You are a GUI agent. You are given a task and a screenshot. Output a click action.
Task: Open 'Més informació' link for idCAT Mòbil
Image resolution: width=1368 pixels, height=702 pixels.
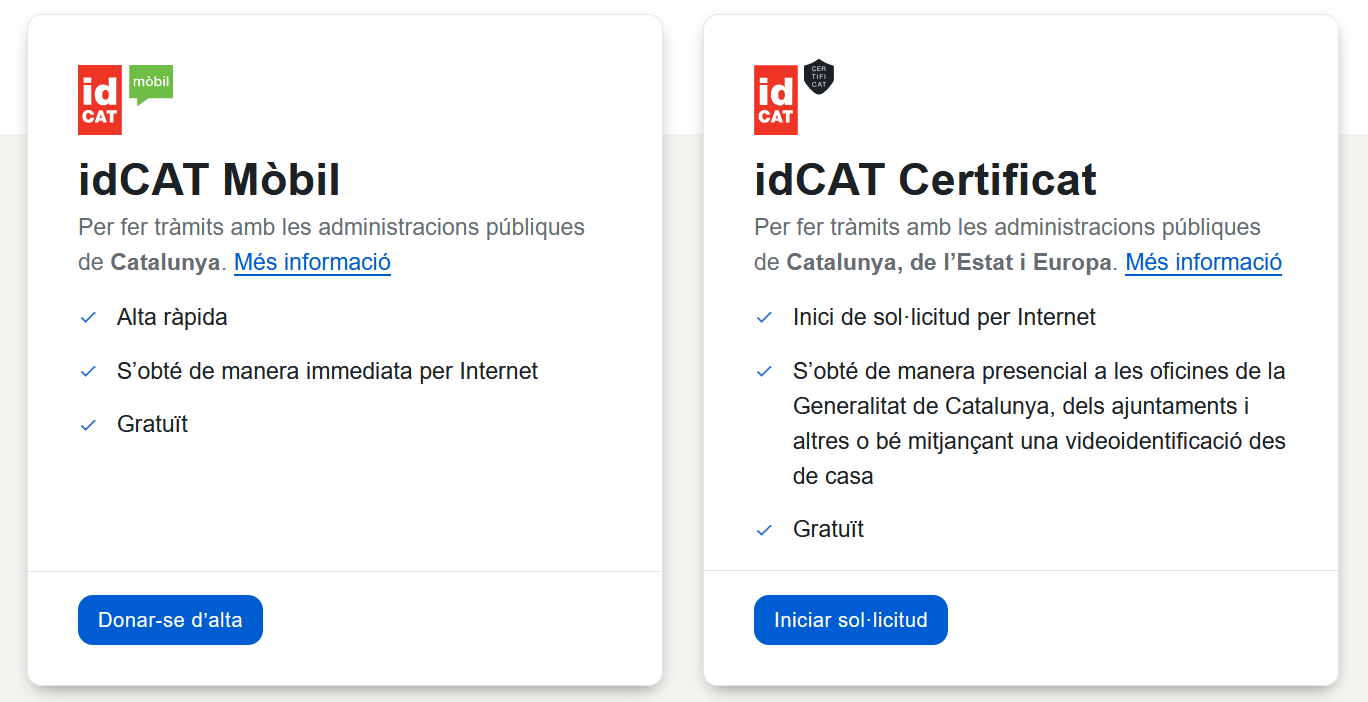pyautogui.click(x=312, y=262)
